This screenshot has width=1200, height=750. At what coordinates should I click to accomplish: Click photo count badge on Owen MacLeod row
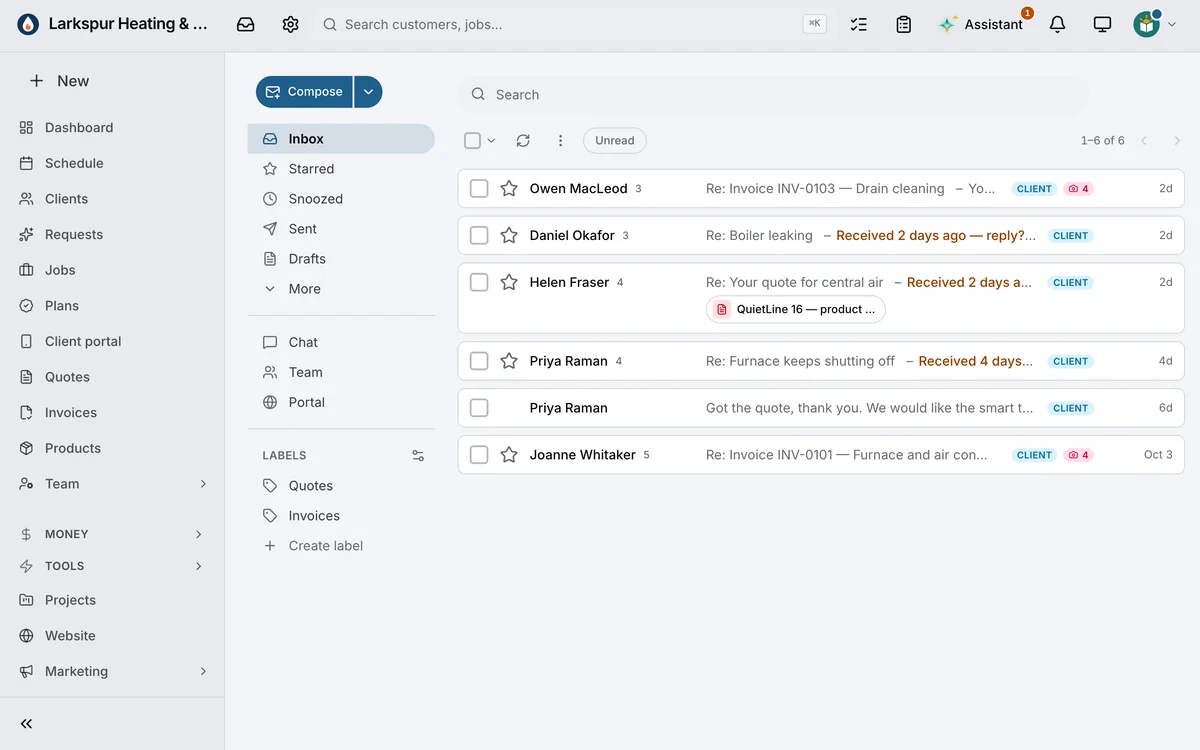1078,189
